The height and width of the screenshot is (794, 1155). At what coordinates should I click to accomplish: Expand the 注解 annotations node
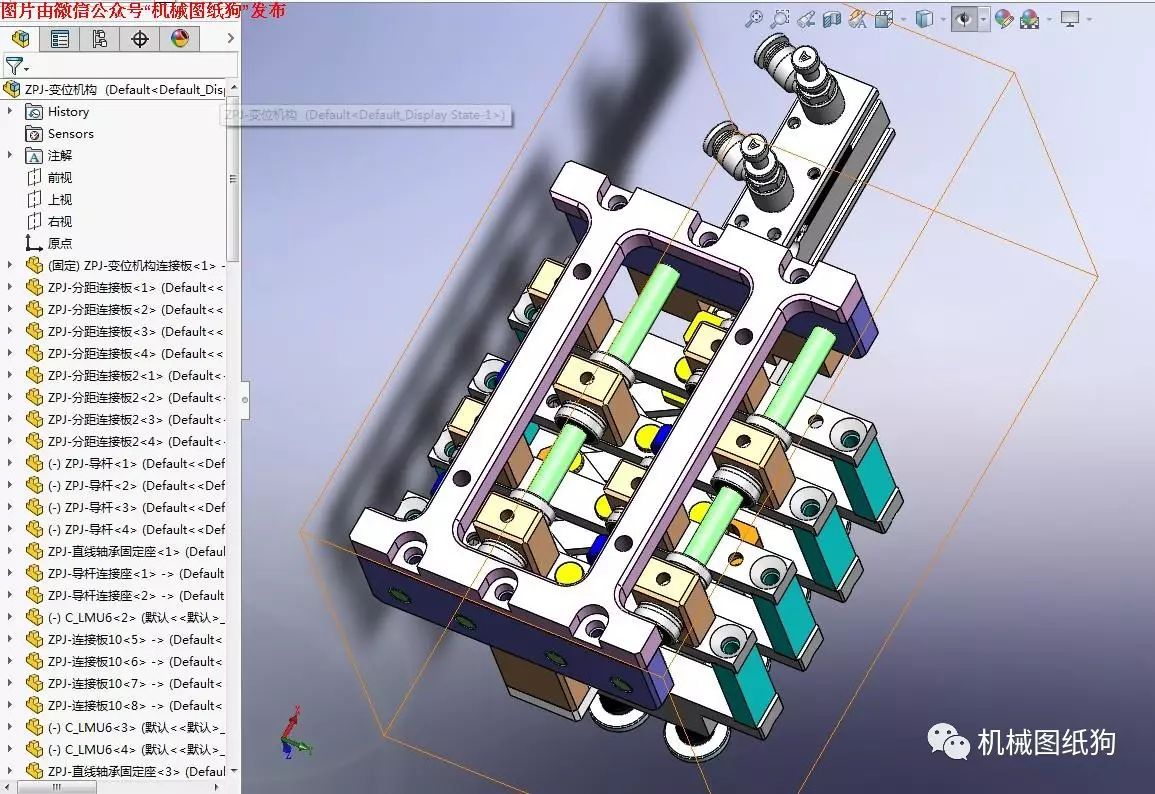click(x=10, y=155)
